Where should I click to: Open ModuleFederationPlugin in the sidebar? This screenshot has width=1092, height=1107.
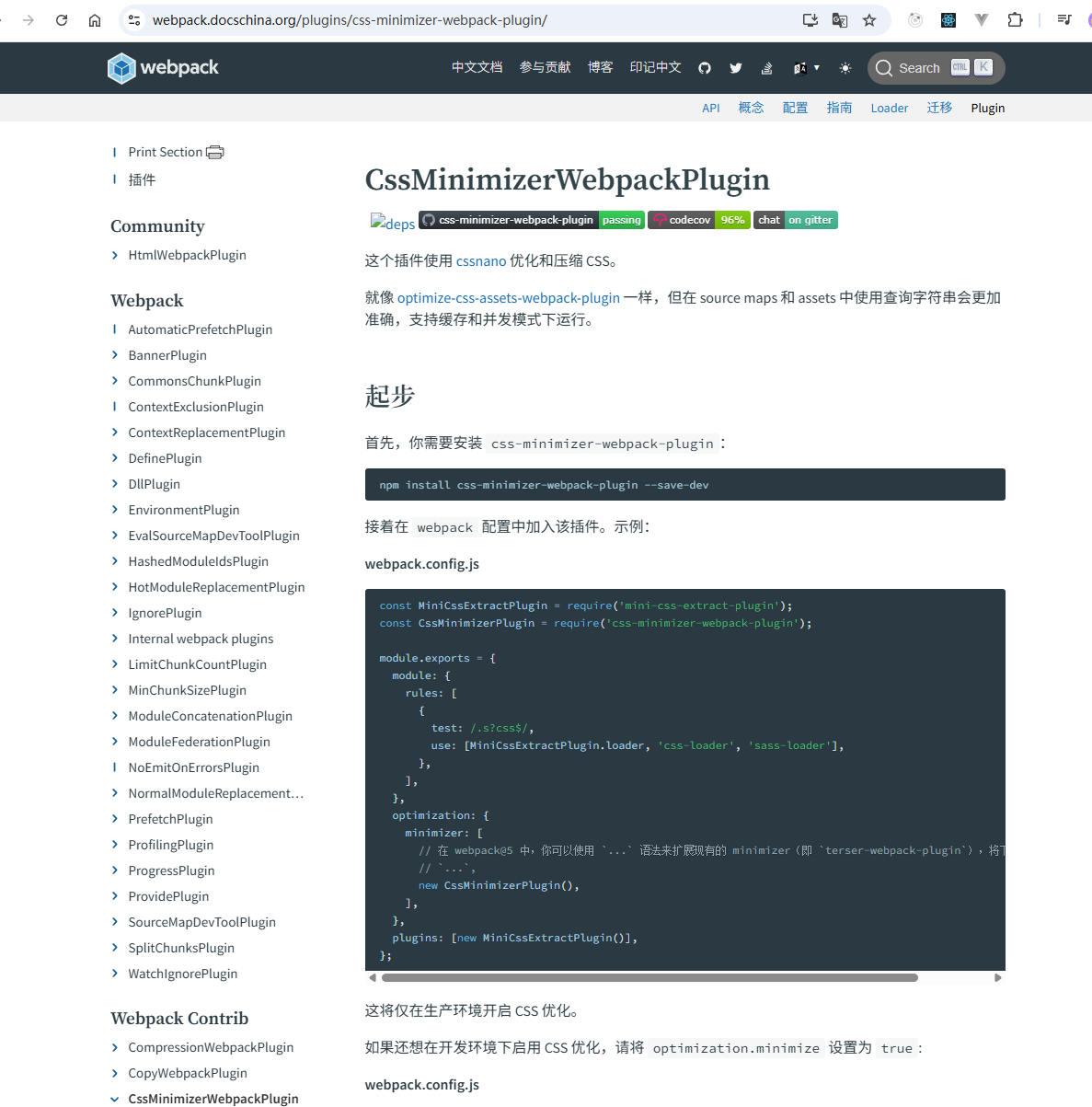pyautogui.click(x=200, y=742)
